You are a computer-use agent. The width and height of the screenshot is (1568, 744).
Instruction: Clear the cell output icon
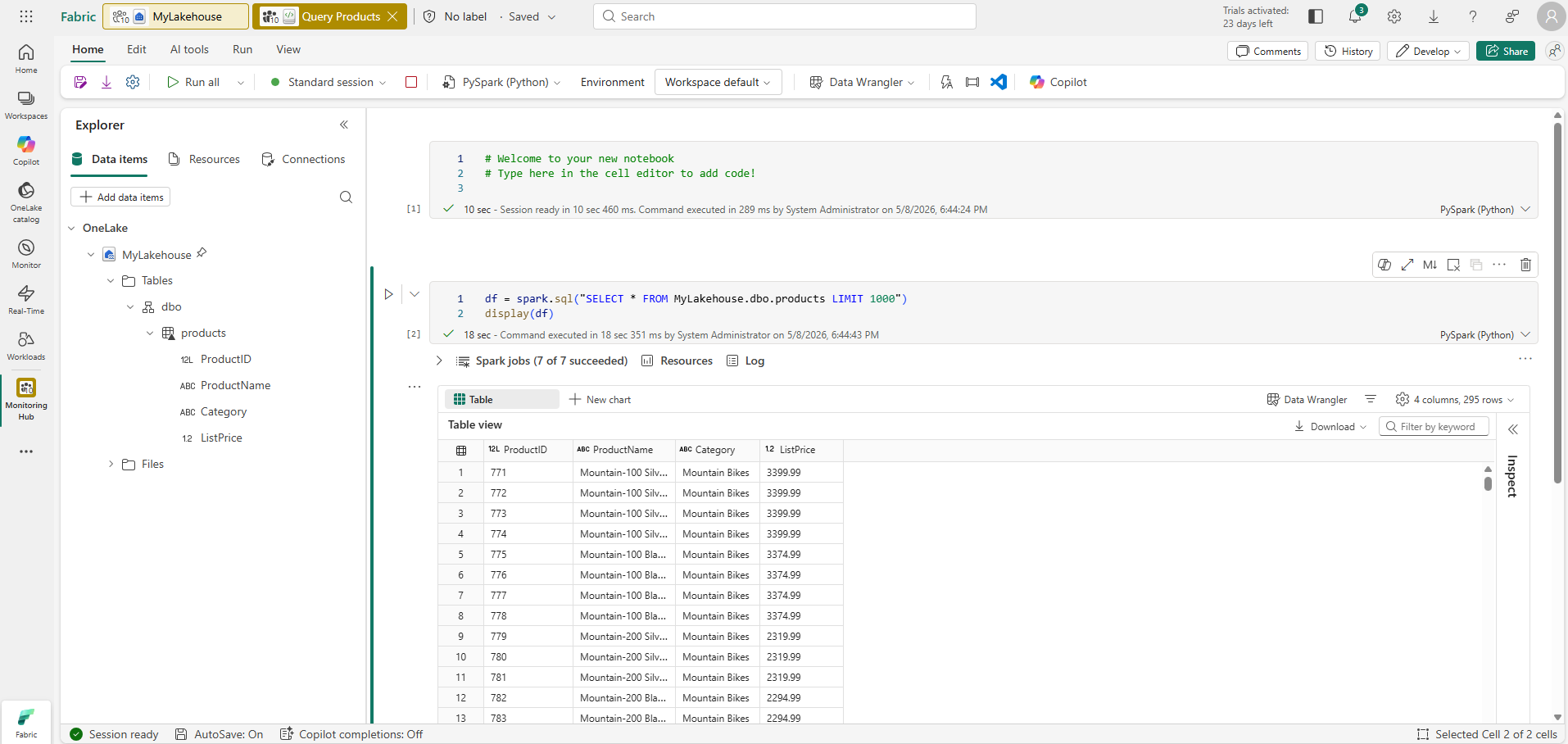(1453, 265)
